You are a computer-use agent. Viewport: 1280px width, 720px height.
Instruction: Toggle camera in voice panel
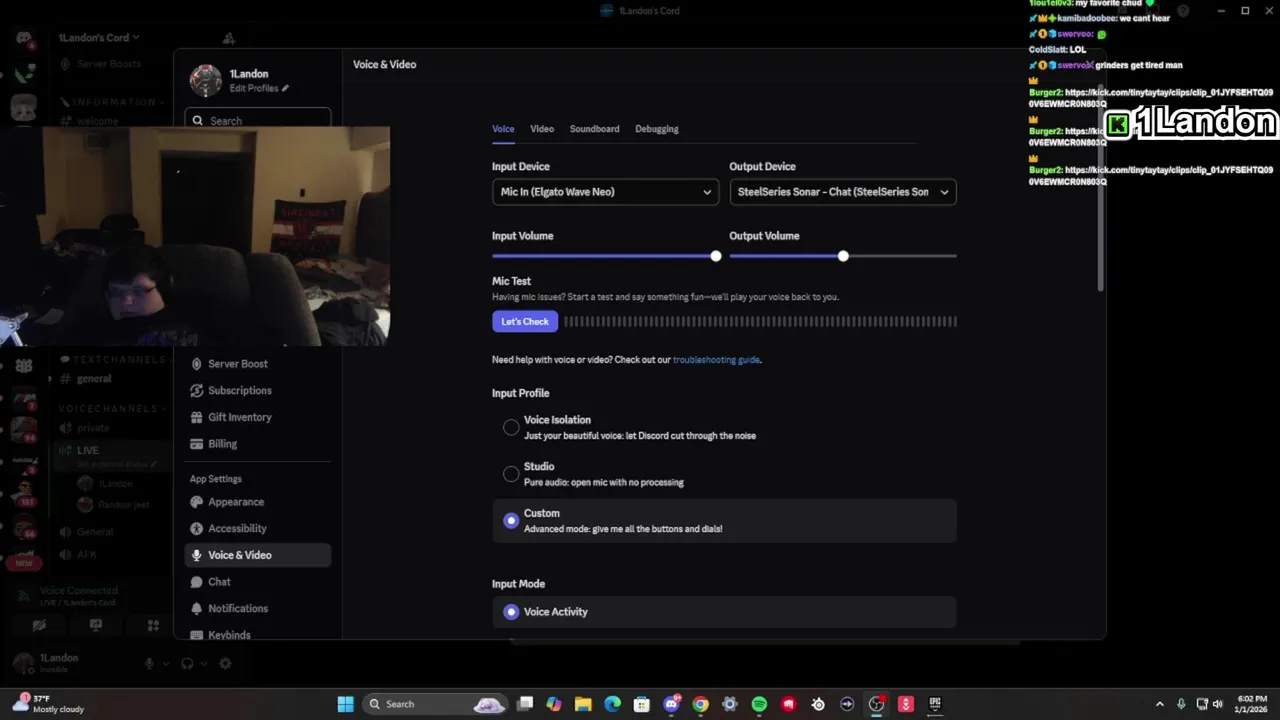pyautogui.click(x=39, y=625)
